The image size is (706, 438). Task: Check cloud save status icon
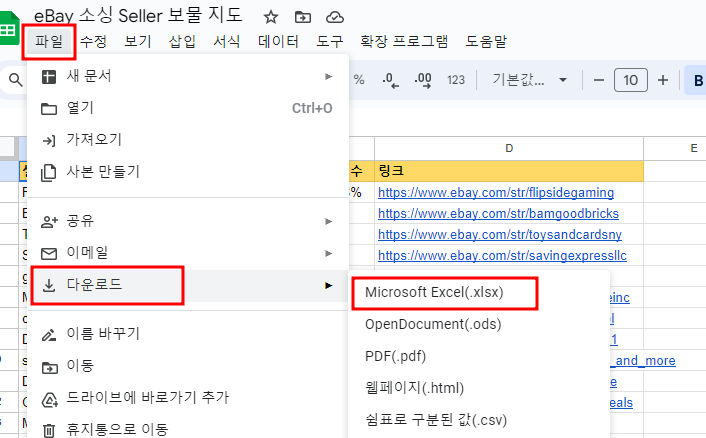[x=335, y=17]
